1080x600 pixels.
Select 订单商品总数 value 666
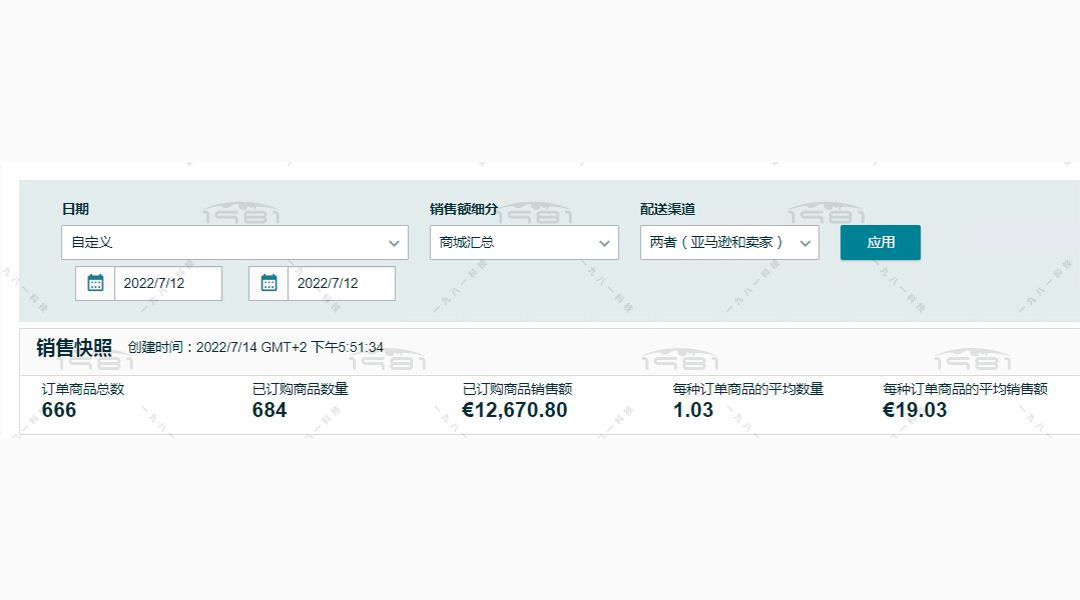coord(59,410)
